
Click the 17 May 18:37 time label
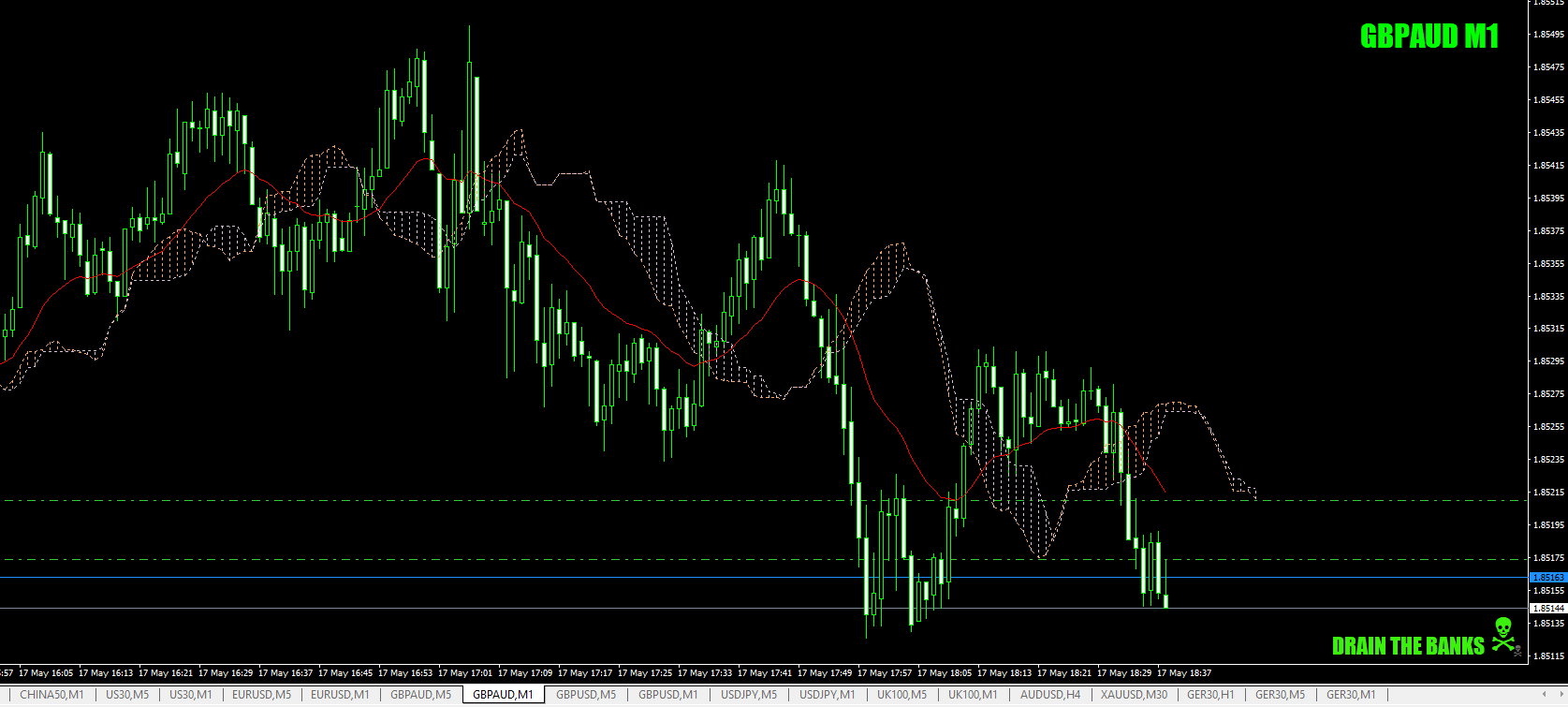point(1184,673)
